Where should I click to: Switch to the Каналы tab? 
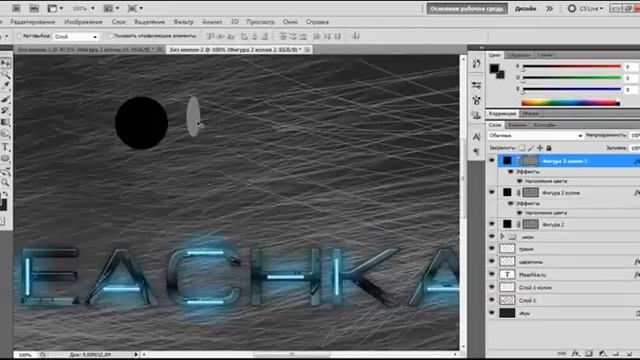tap(517, 125)
